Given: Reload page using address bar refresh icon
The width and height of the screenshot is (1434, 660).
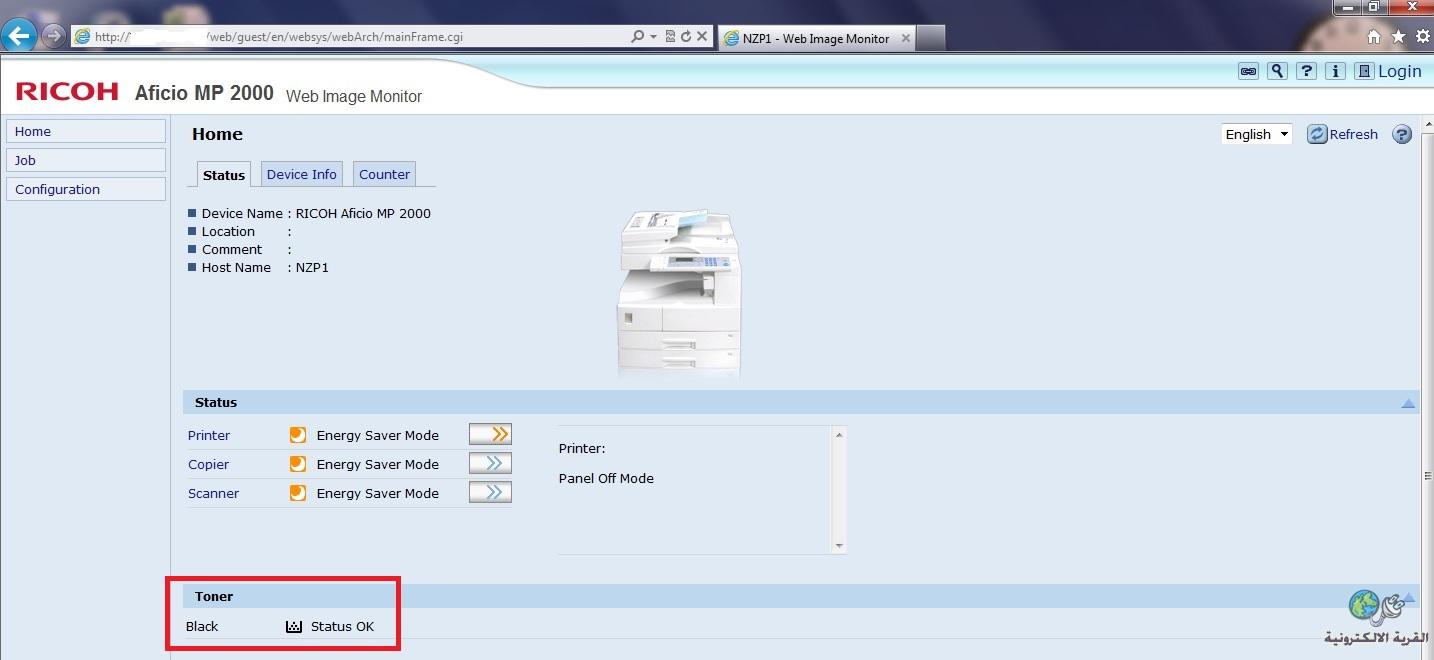Looking at the screenshot, I should click(x=685, y=37).
